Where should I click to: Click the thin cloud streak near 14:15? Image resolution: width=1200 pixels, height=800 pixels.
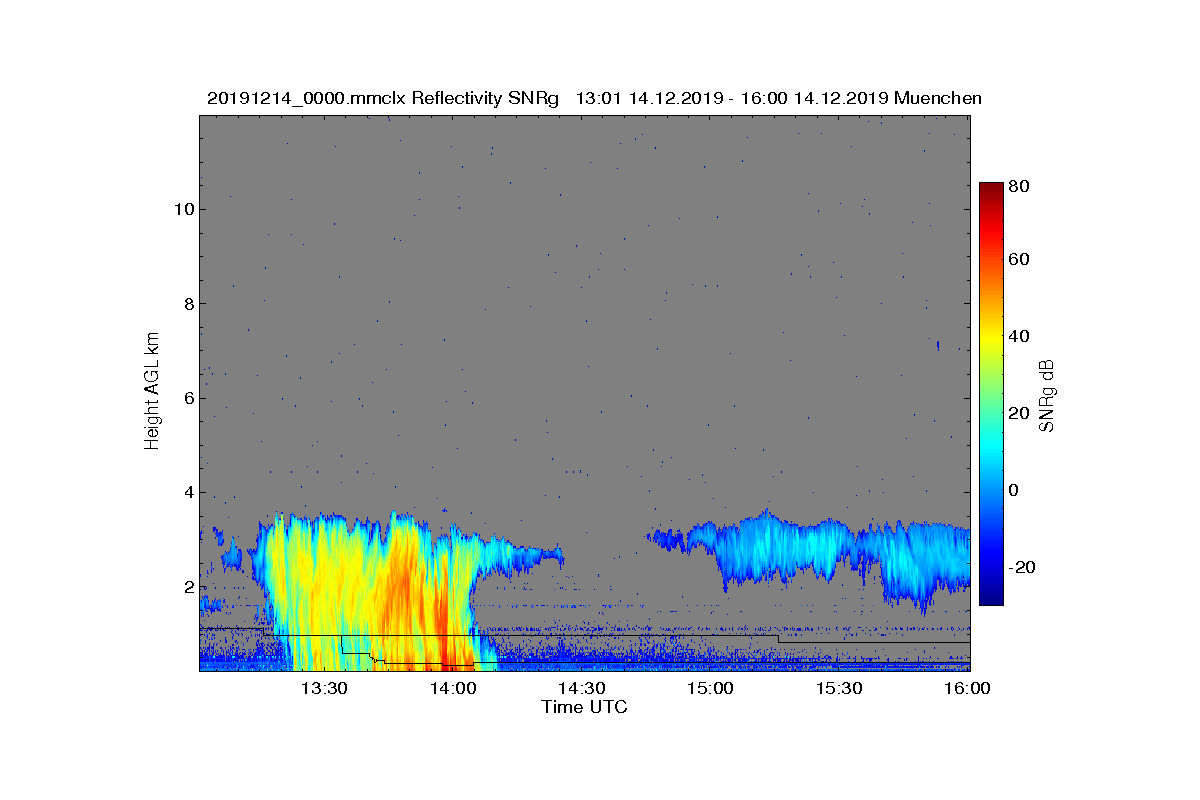click(520, 556)
